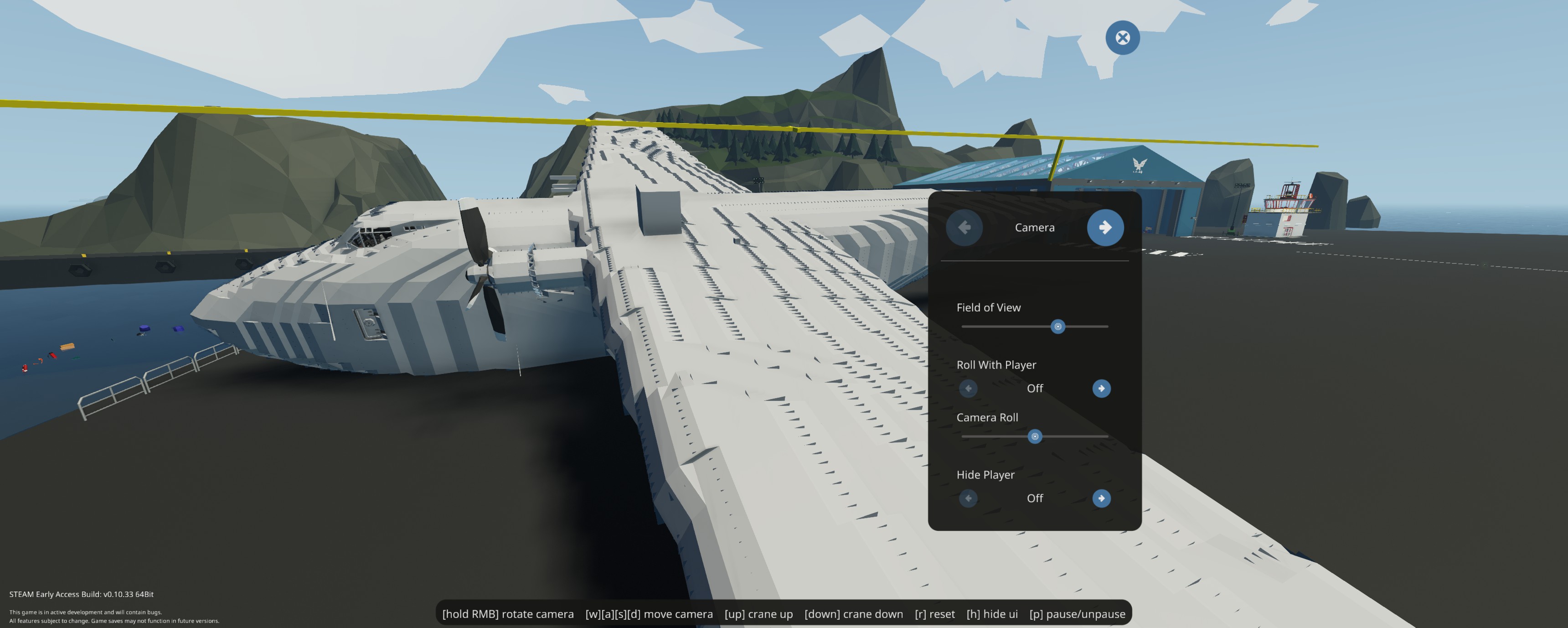Go to next settings page arrow
Image resolution: width=1568 pixels, height=628 pixels.
pos(1105,227)
